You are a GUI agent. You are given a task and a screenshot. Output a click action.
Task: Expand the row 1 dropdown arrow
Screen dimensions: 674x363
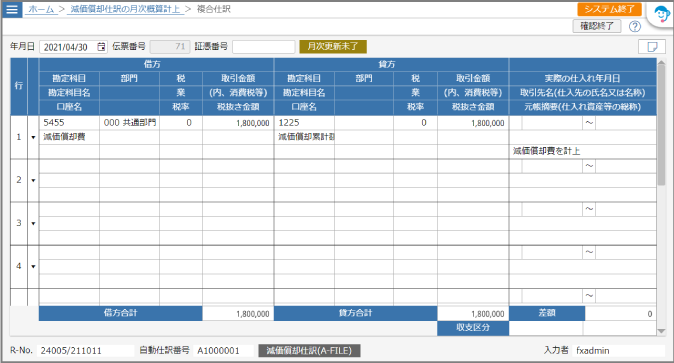(33, 137)
